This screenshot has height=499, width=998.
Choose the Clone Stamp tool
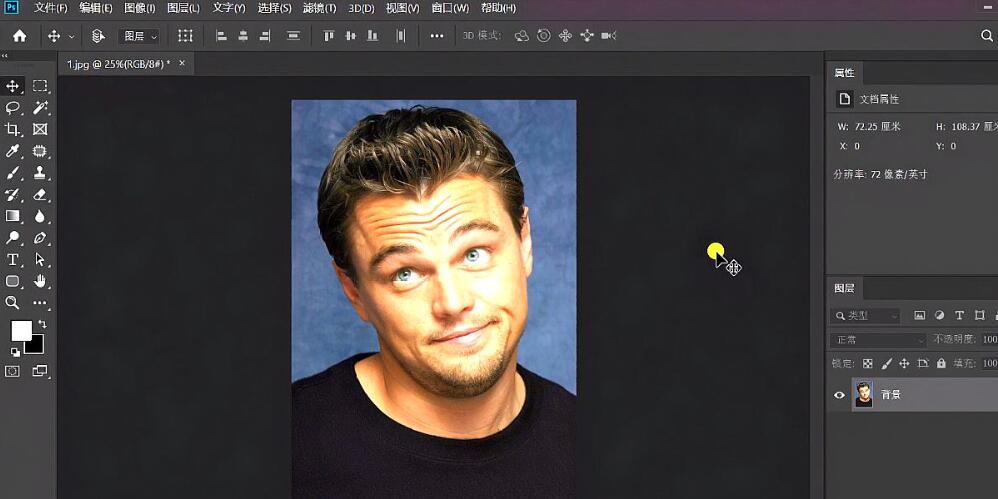(40, 173)
